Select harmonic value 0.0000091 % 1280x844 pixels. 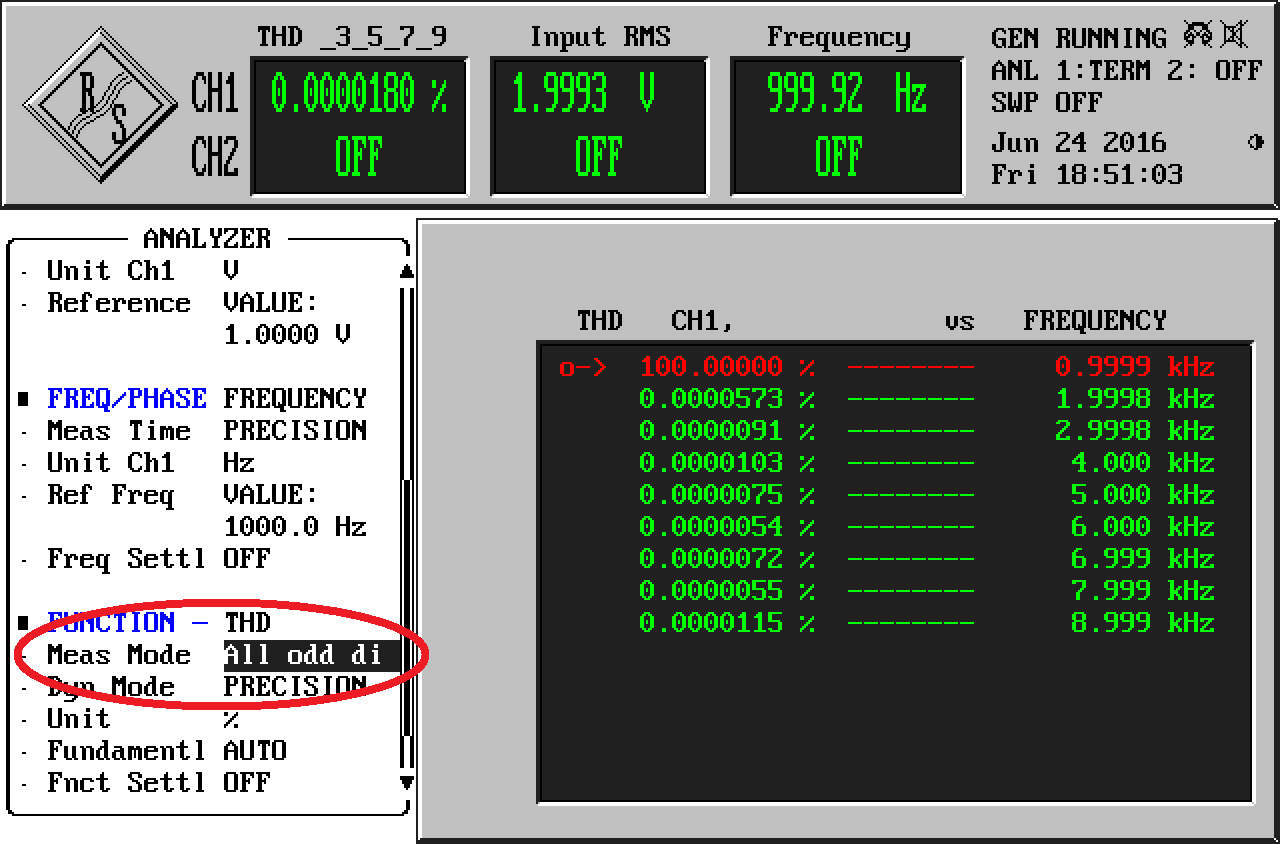(x=727, y=431)
